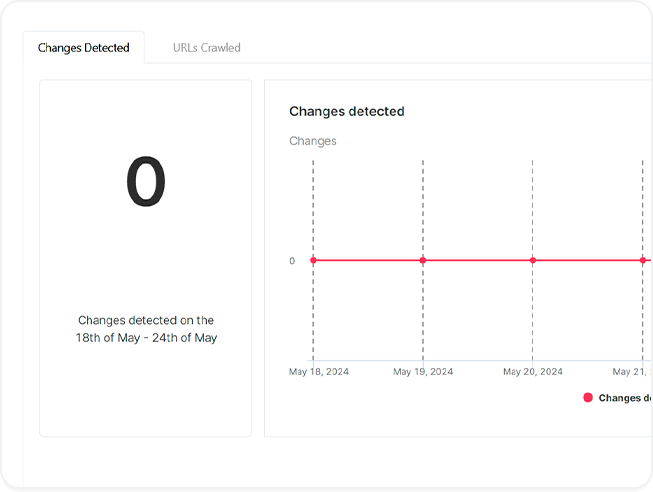Click the red line between May 19 and 20
653x492 pixels.
coord(478,260)
